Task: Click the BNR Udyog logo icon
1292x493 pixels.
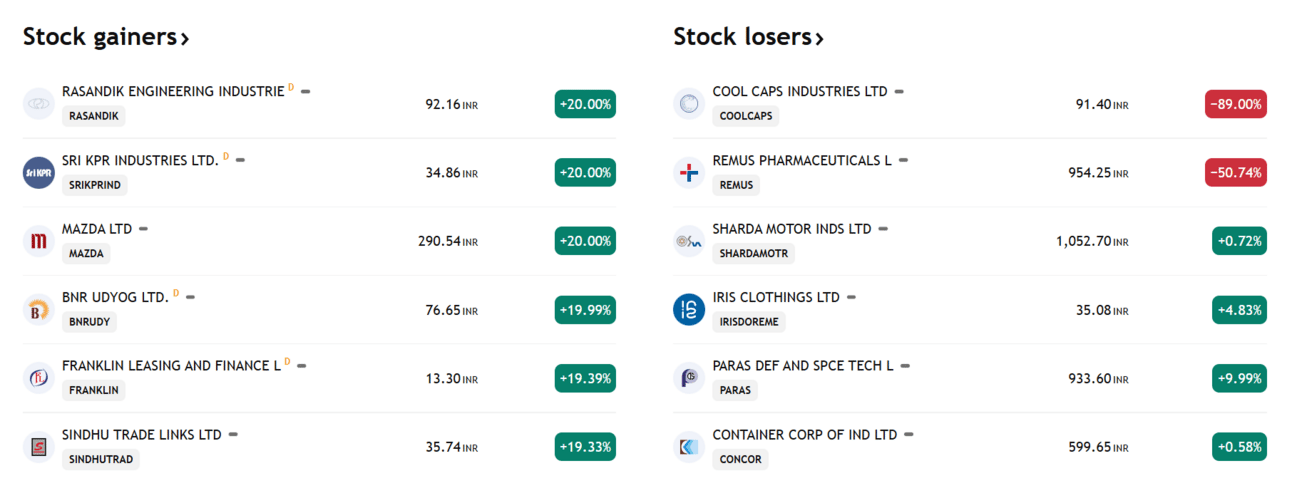Action: click(x=39, y=309)
